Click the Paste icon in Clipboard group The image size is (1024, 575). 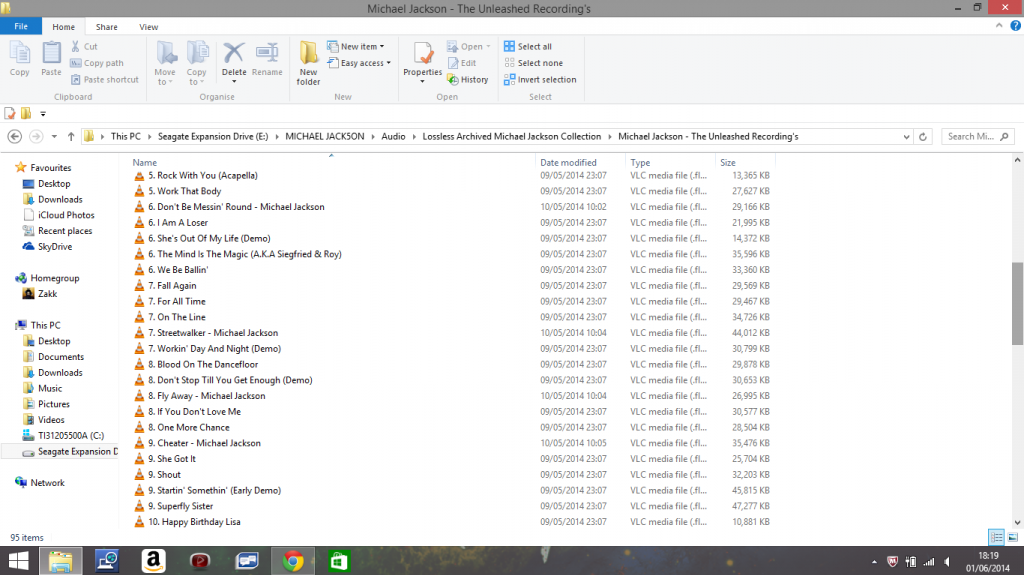(x=51, y=58)
